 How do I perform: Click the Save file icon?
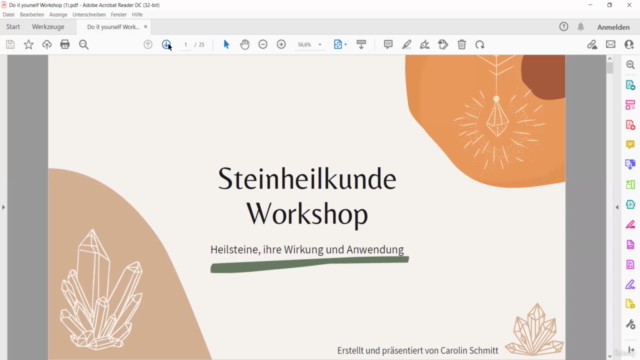pyautogui.click(x=10, y=44)
